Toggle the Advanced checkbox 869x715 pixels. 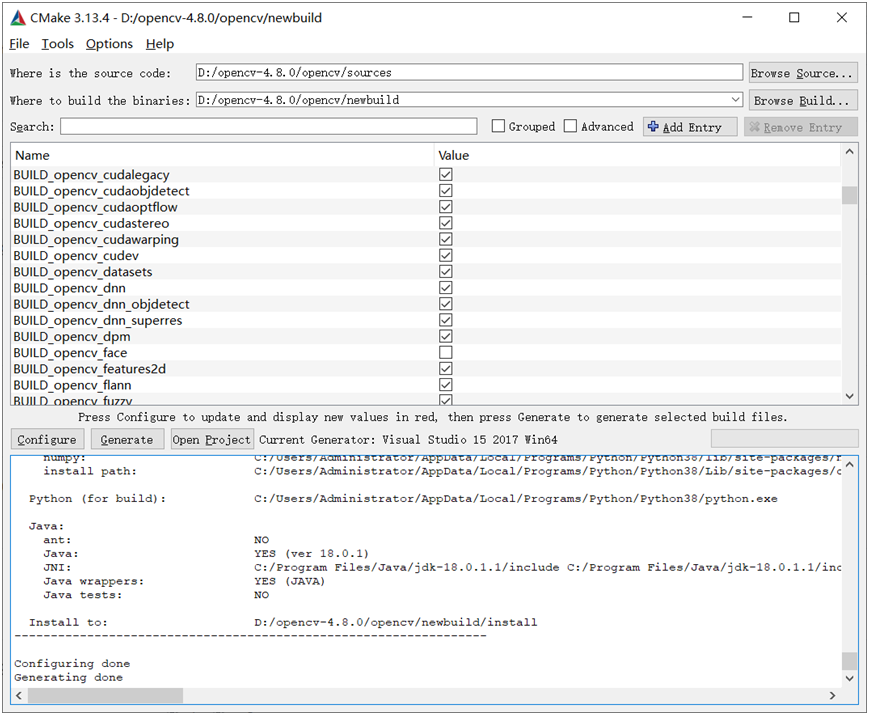point(570,126)
